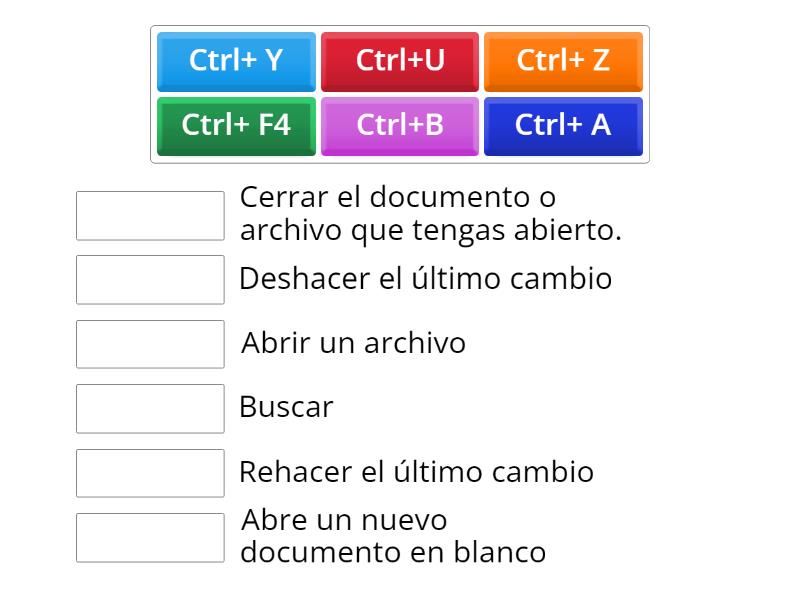Click the answer box beside 'Deshacer el último cambio'
800x600 pixels.
tap(150, 280)
